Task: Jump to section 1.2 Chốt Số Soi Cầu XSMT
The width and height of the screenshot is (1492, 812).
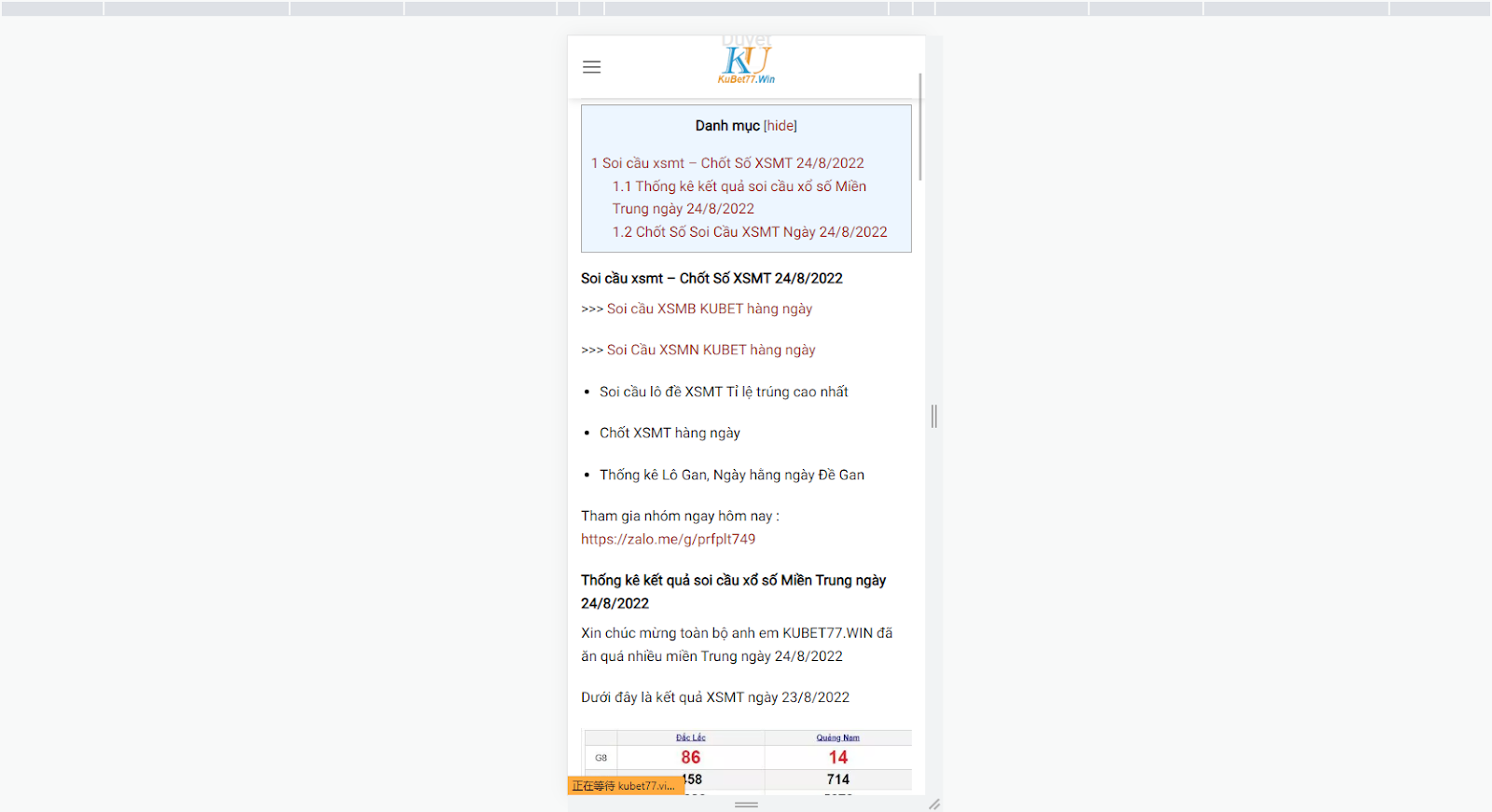Action: (x=750, y=232)
